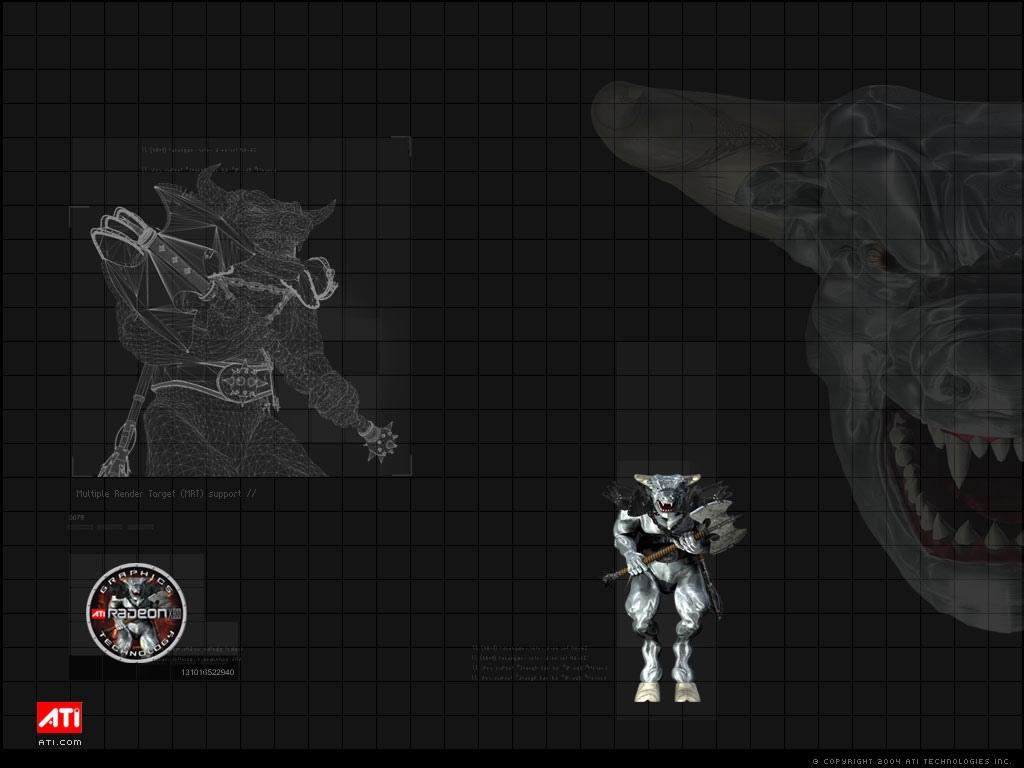Viewport: 1024px width, 768px height.
Task: Click the faint text lines below MRT caption
Action: click(110, 523)
